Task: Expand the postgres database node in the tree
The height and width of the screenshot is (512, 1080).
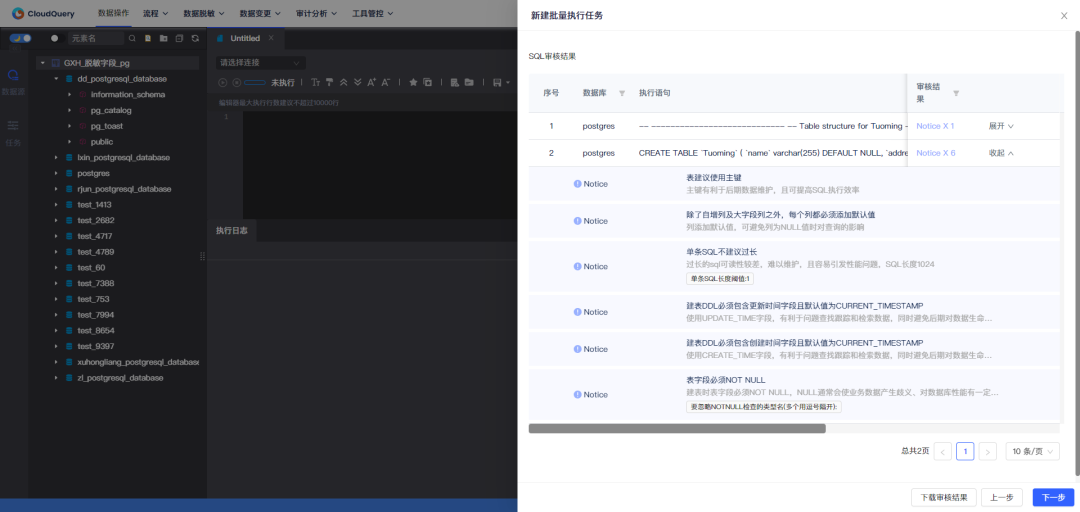Action: 56,174
